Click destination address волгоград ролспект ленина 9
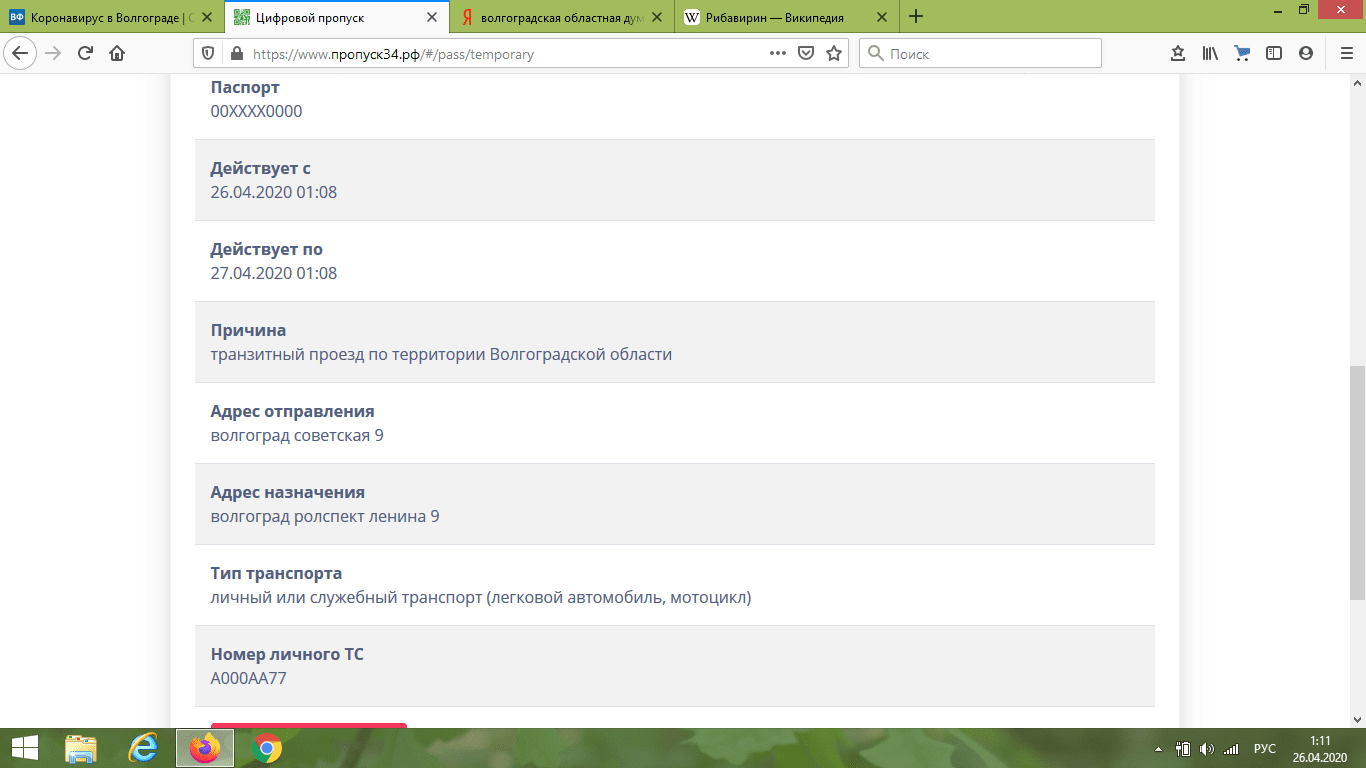Screen dimensions: 1366x768 (x=325, y=516)
